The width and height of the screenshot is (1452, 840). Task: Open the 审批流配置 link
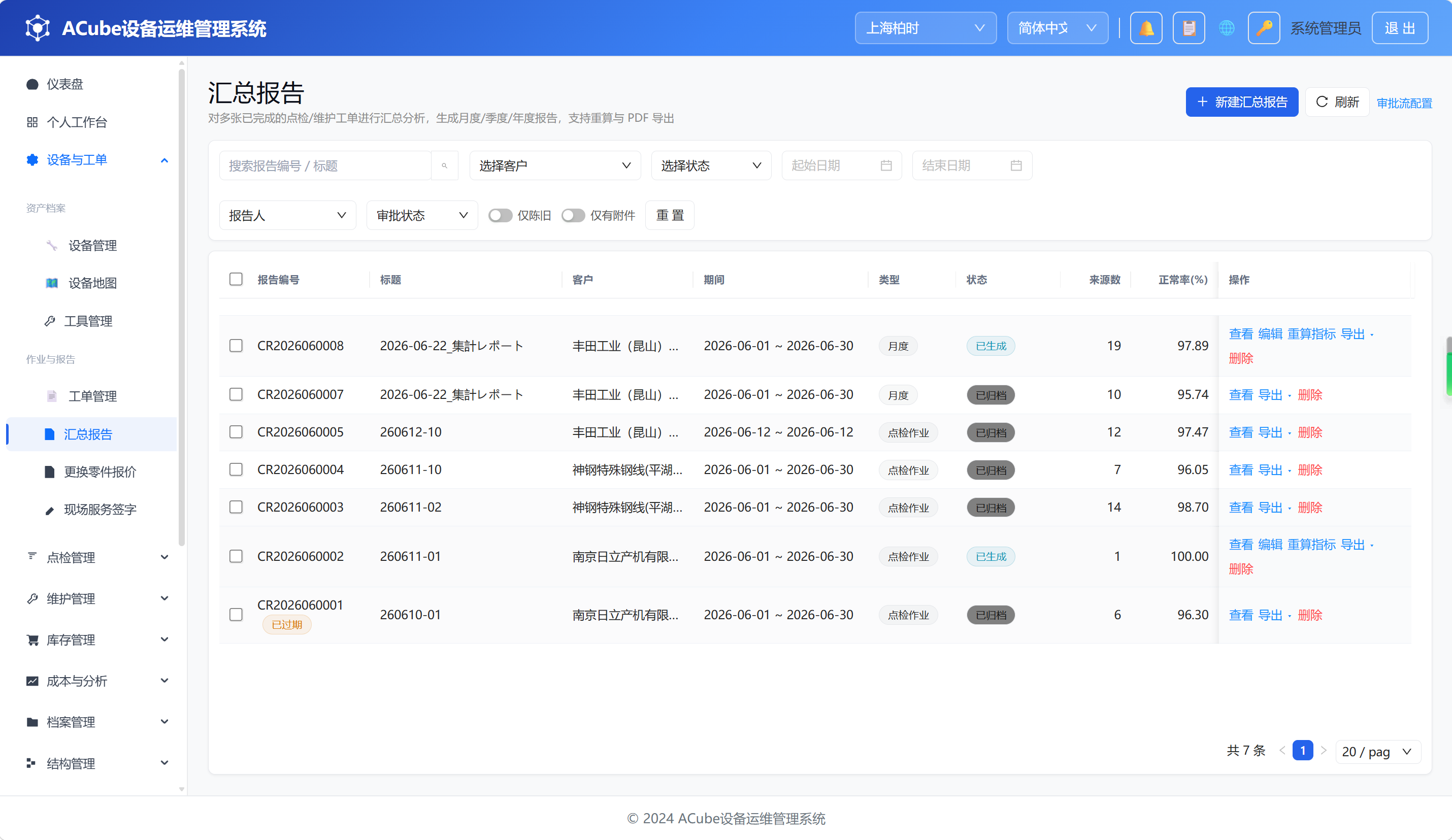1404,103
